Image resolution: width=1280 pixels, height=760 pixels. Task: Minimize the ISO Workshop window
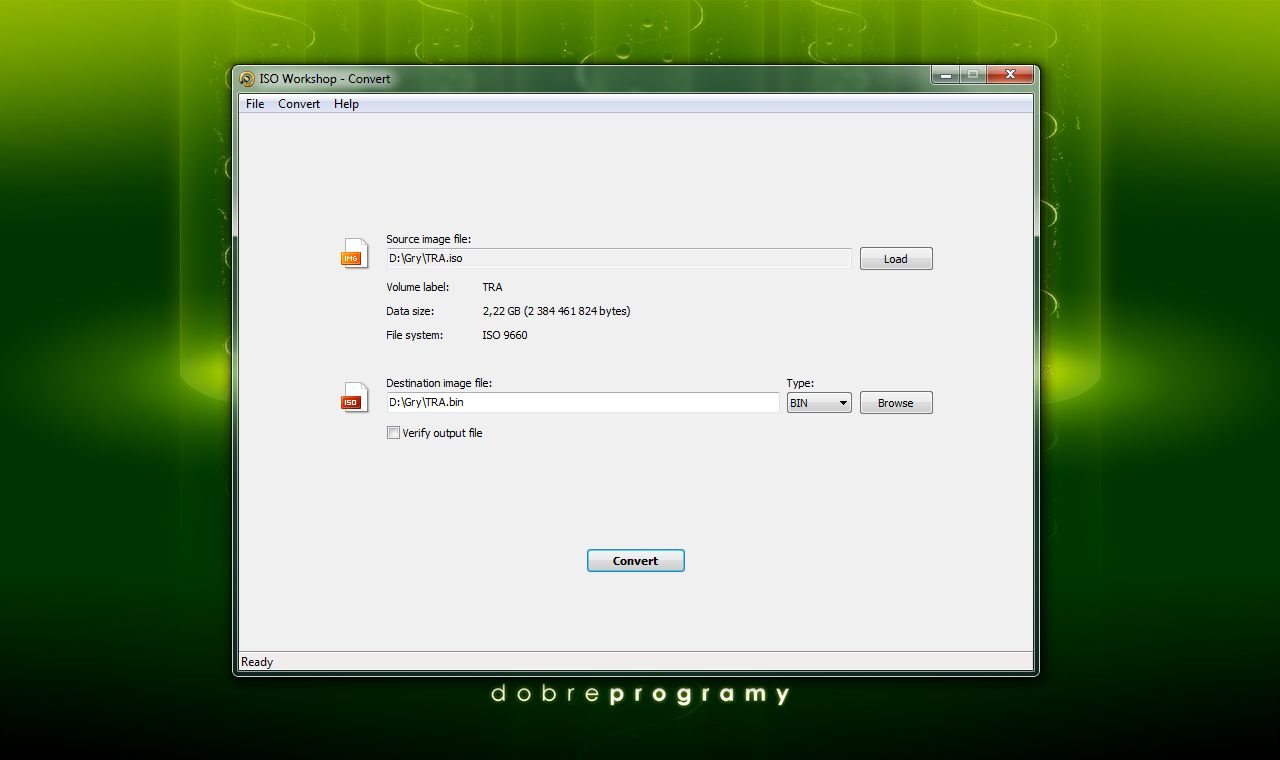945,75
